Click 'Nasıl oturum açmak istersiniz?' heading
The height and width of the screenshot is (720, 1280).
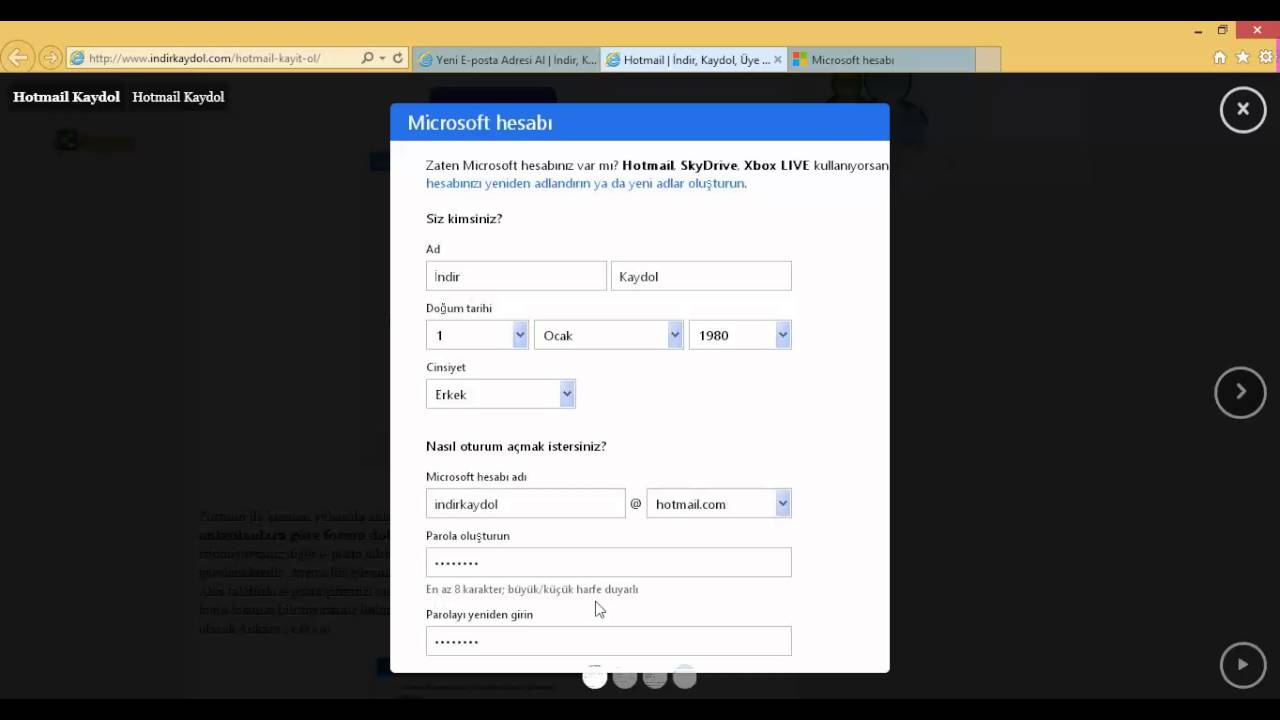click(x=516, y=447)
